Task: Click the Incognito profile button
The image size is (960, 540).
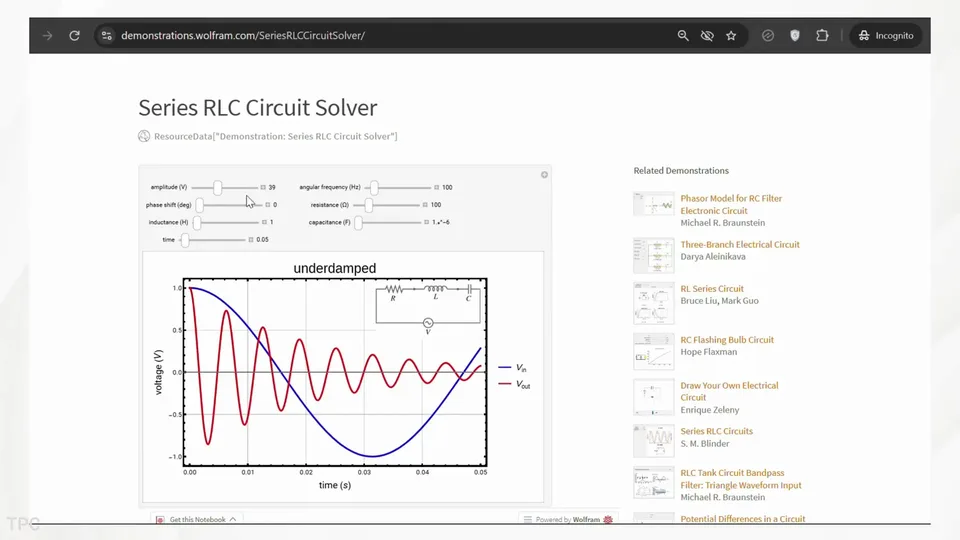Action: click(886, 36)
